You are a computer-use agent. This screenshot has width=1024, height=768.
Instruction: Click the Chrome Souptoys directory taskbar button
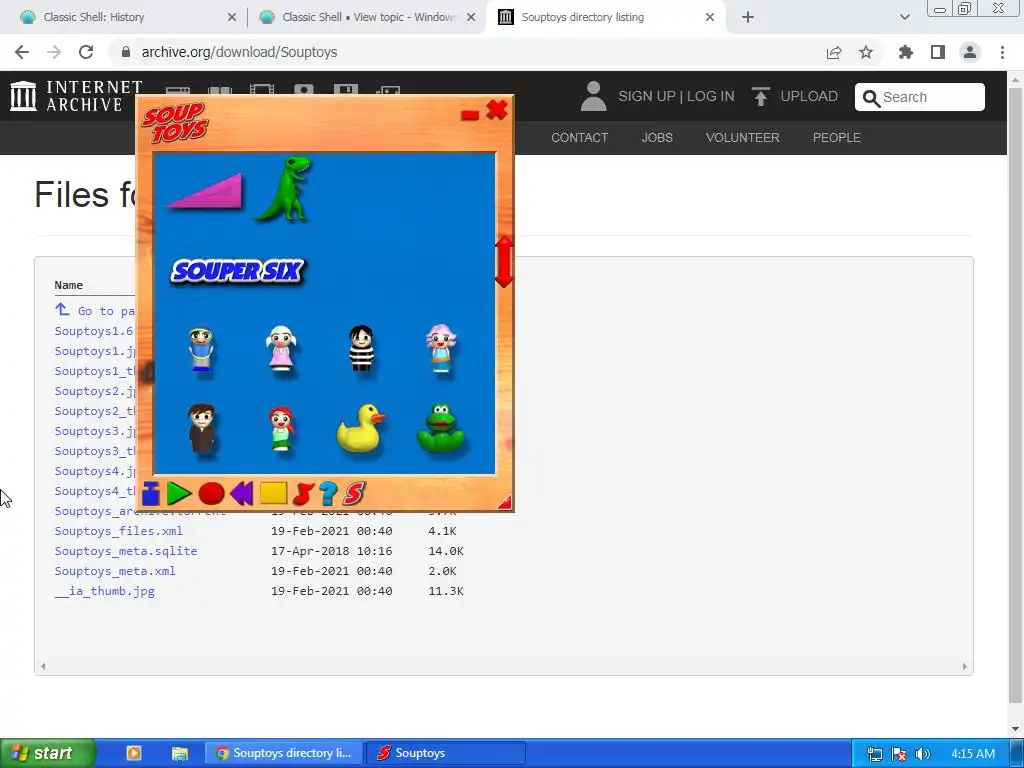tap(284, 753)
